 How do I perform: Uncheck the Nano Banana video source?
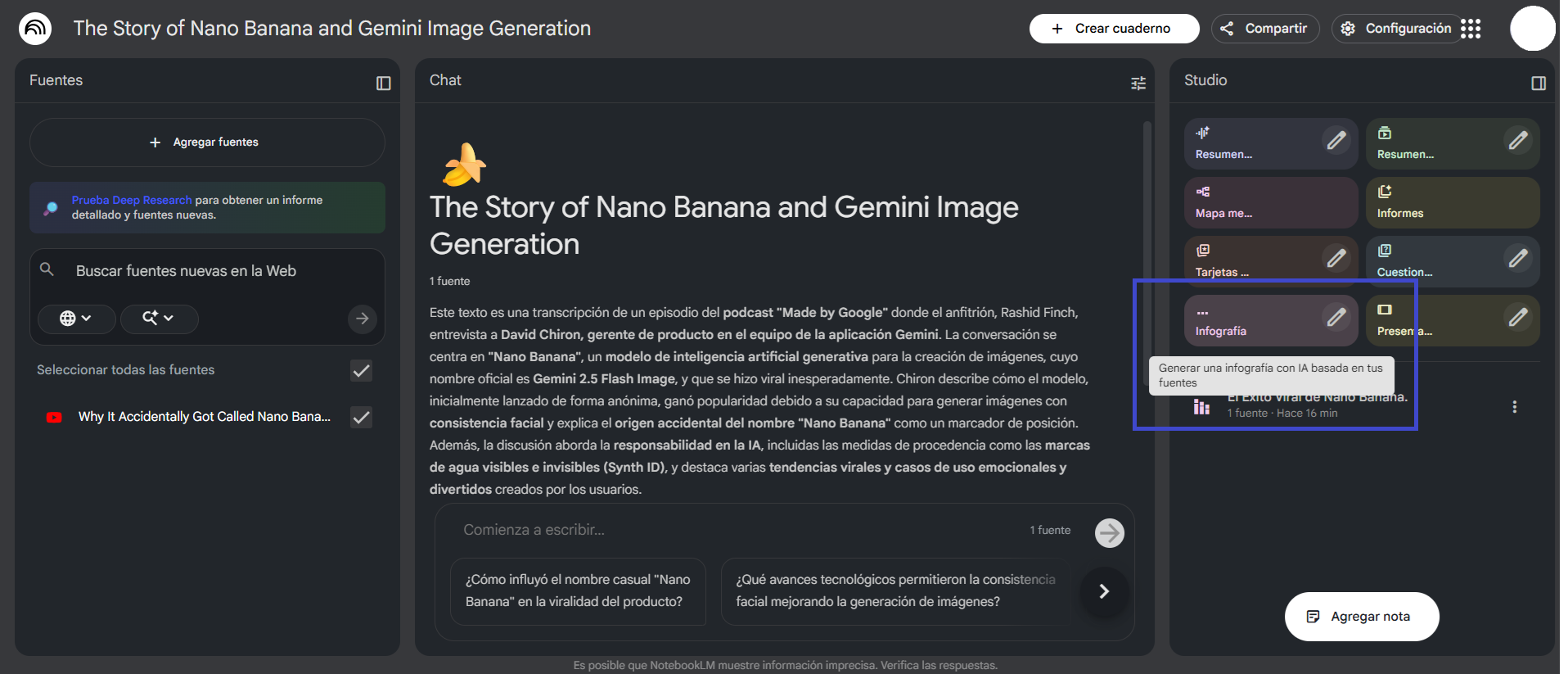pos(361,418)
